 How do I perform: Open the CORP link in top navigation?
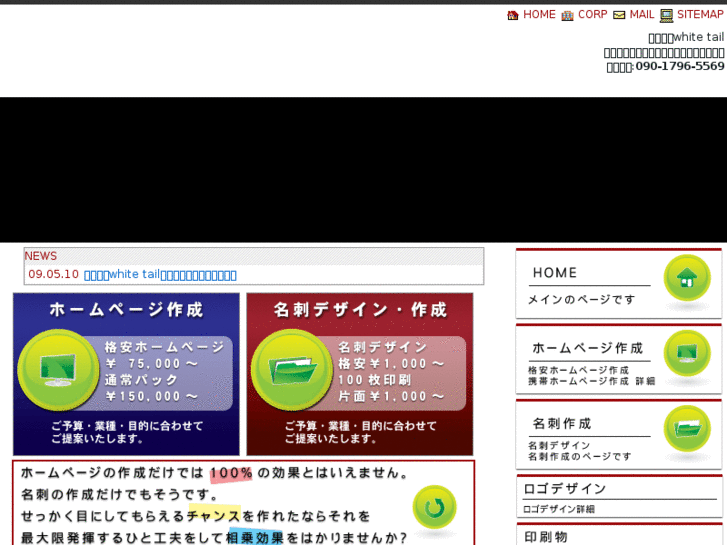[x=593, y=14]
